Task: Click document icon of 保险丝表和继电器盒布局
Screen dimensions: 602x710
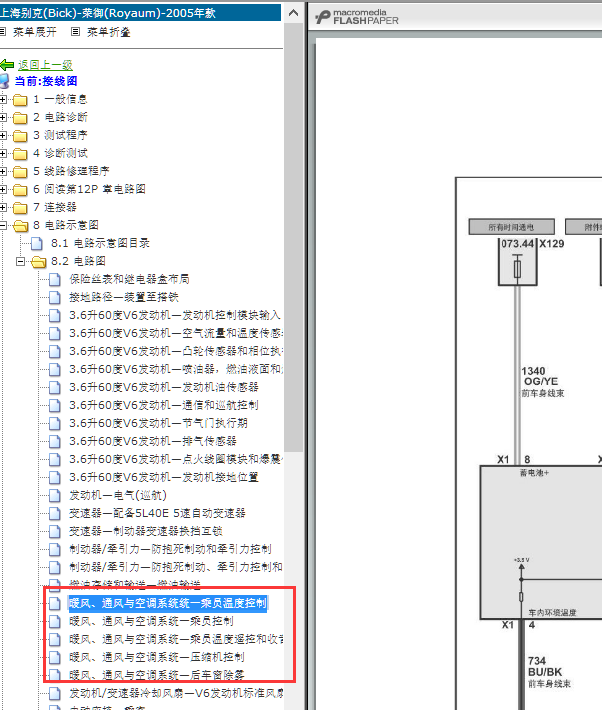Action: click(55, 279)
